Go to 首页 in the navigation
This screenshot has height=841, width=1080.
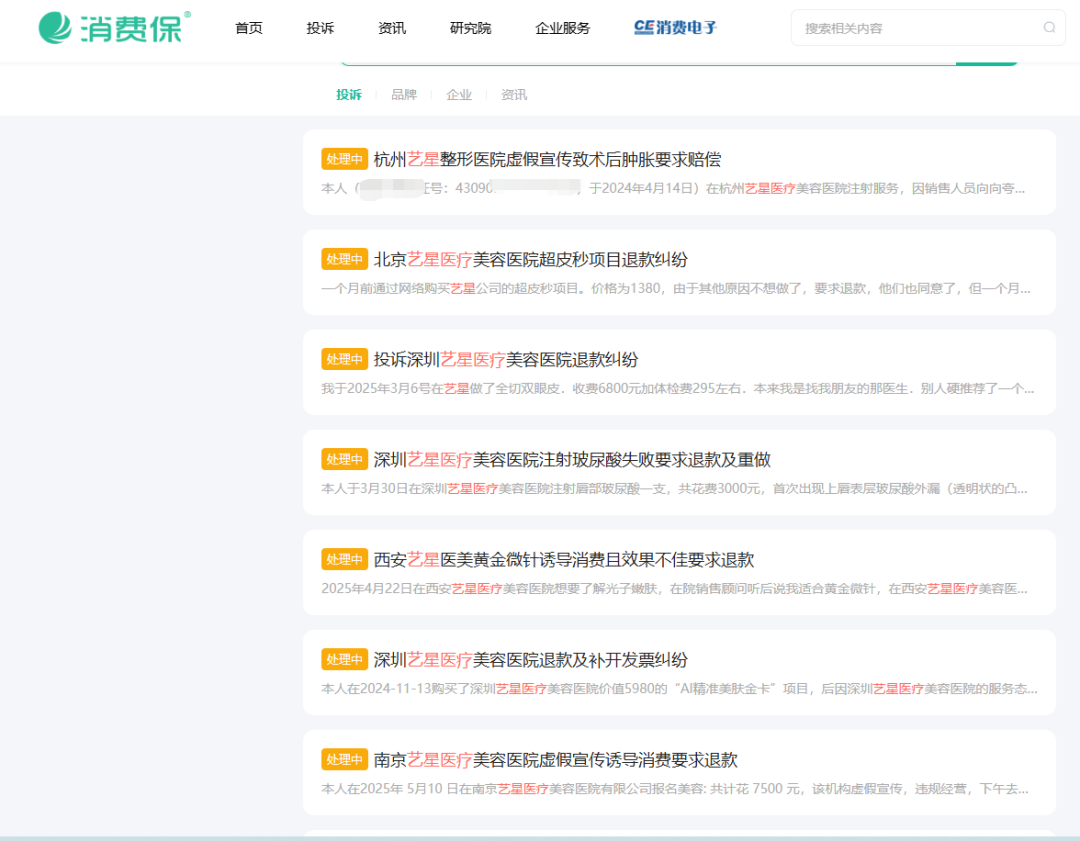click(249, 28)
